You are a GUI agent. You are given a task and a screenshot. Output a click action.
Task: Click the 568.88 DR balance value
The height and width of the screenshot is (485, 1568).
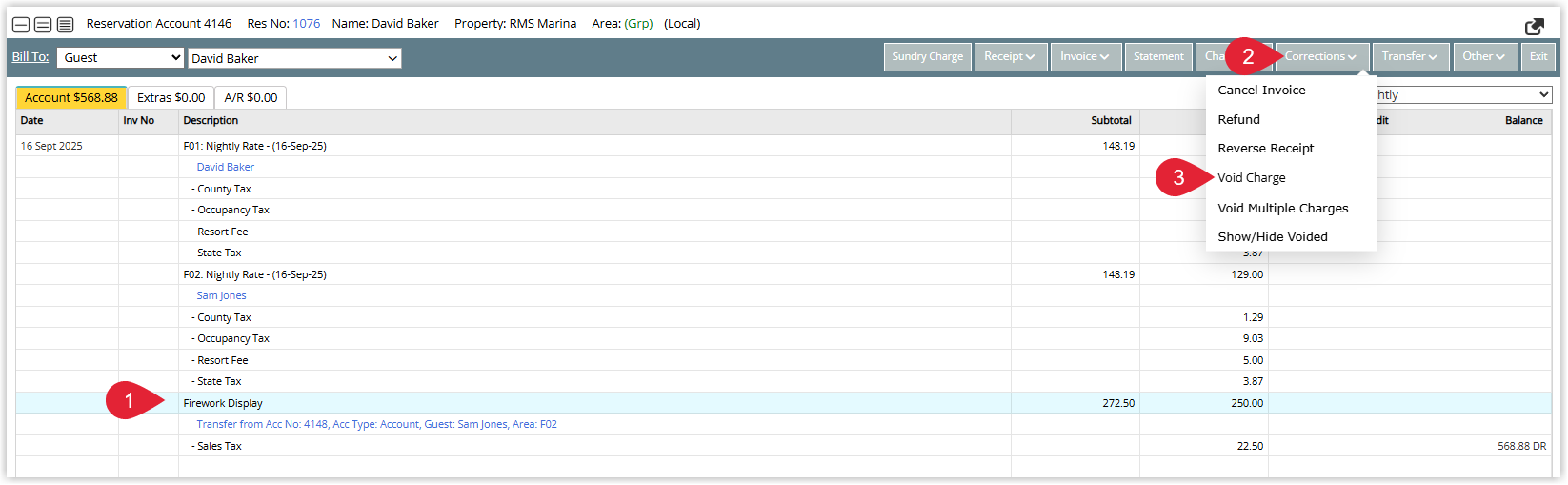1521,446
